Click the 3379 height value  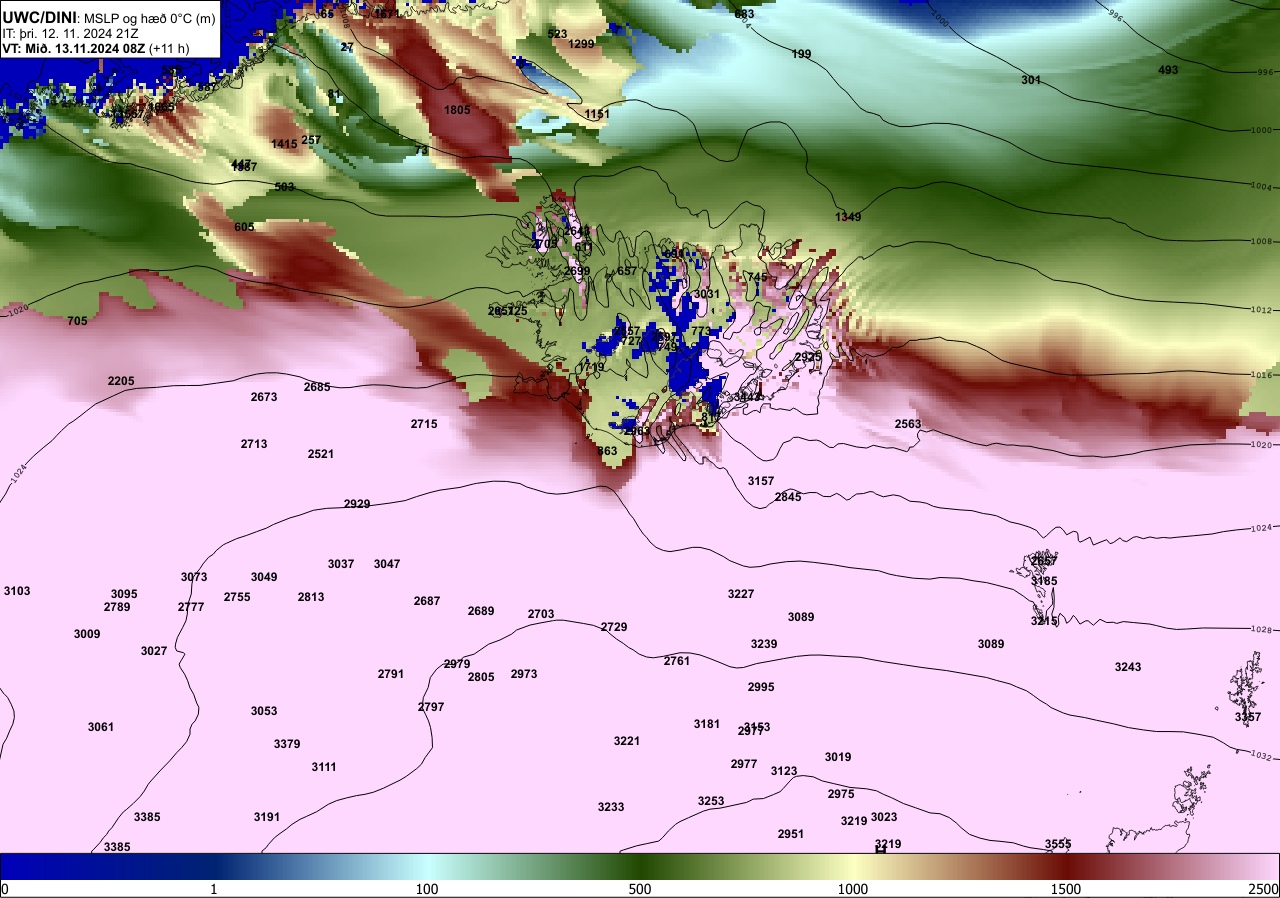[x=287, y=744]
